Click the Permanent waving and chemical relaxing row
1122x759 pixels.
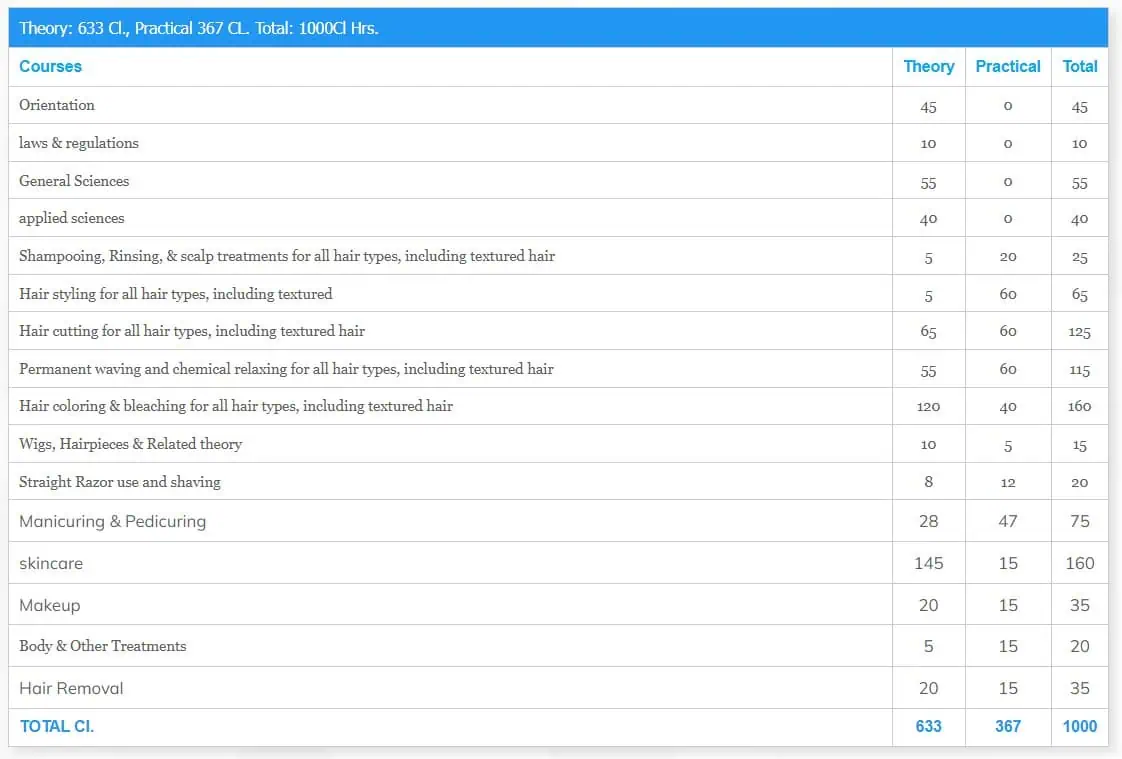coord(286,369)
